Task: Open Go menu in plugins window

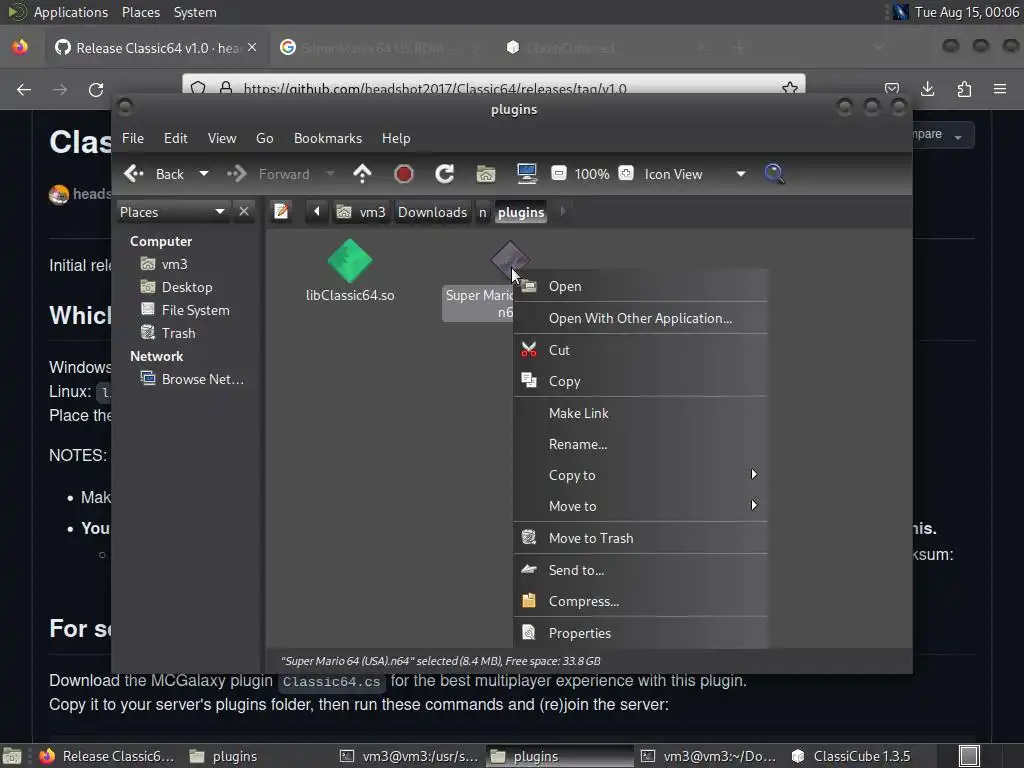Action: 264,138
